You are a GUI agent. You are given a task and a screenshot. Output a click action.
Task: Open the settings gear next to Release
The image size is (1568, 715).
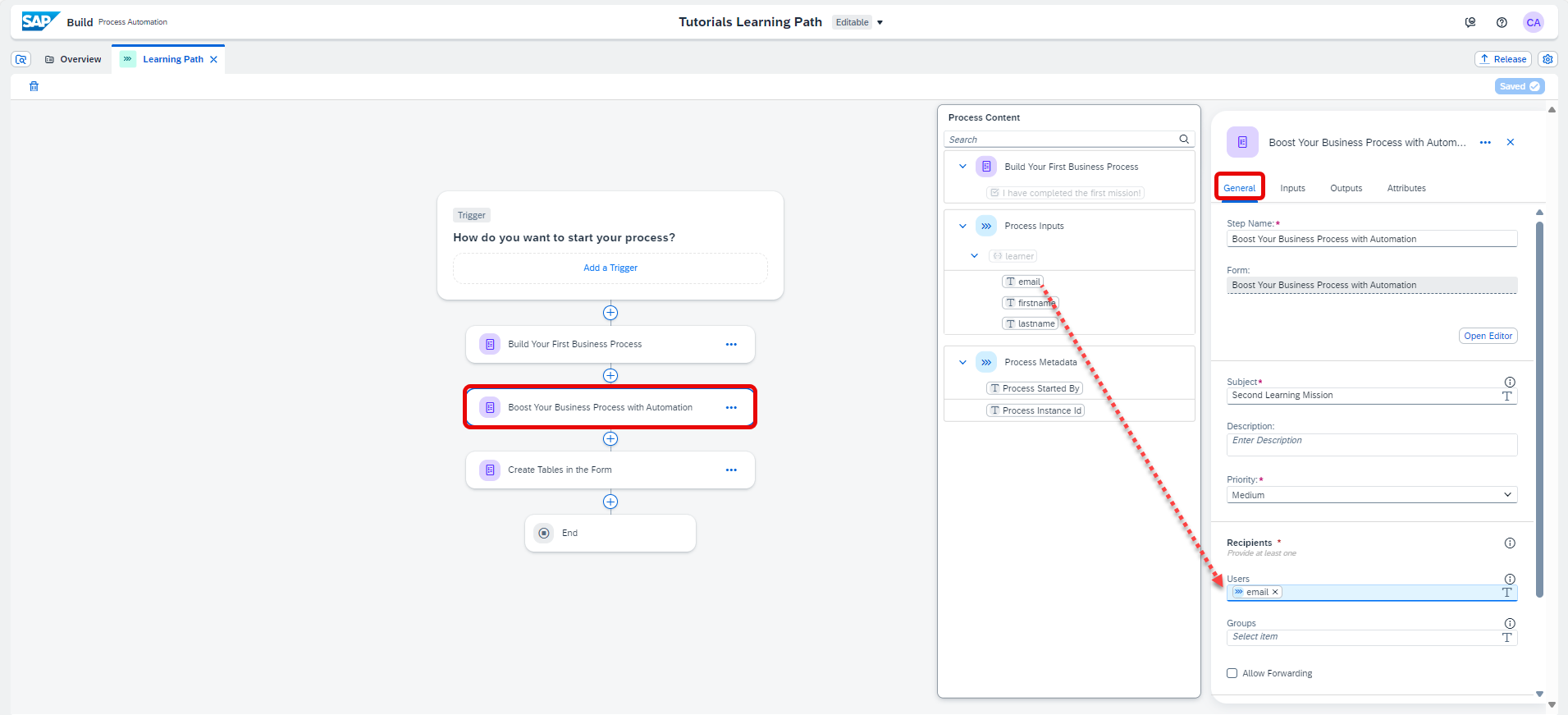pos(1547,59)
